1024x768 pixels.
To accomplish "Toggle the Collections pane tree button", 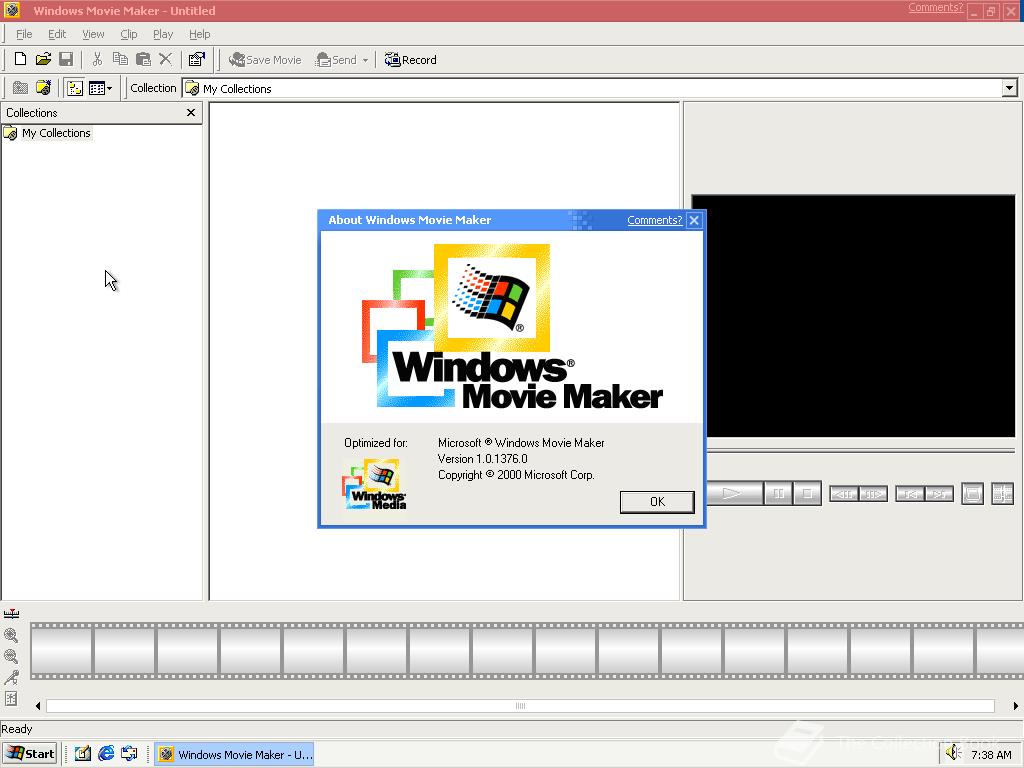I will (74, 88).
